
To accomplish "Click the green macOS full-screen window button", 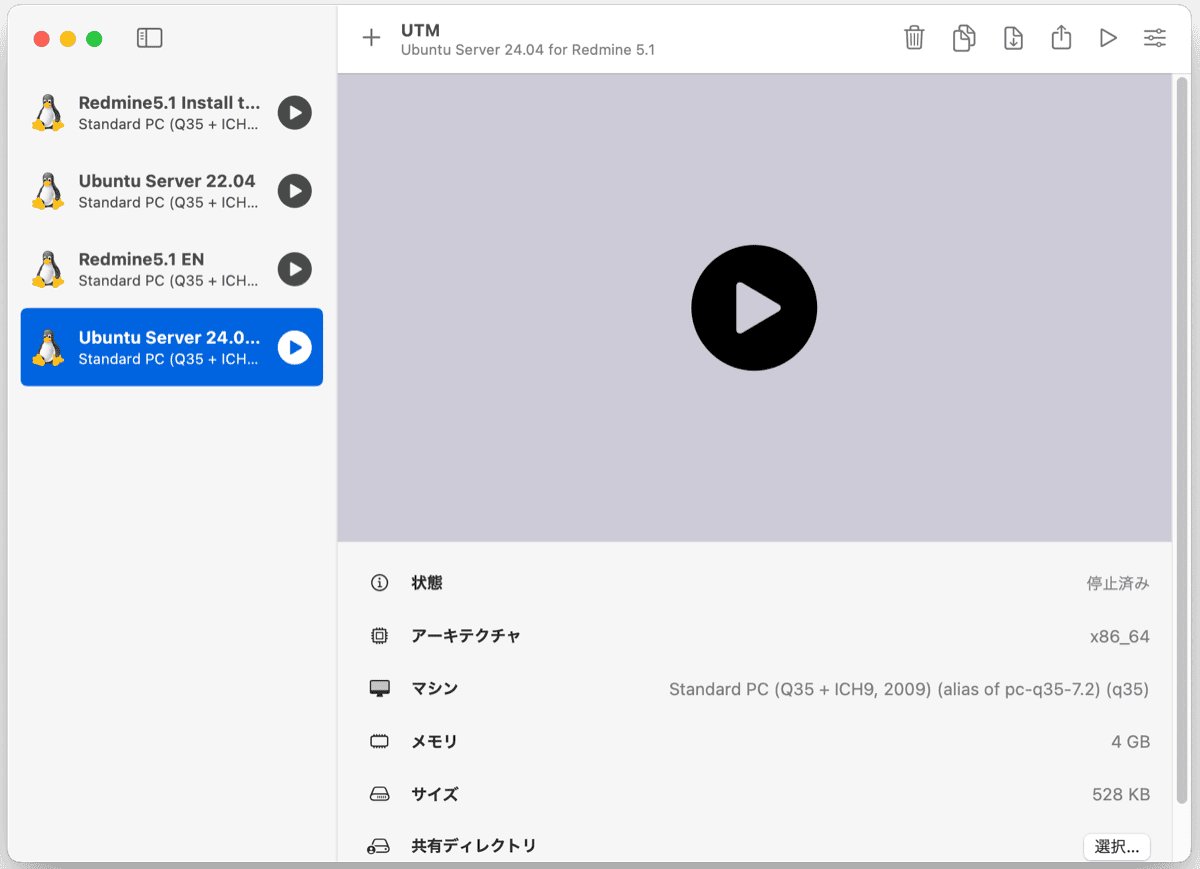I will tap(94, 39).
